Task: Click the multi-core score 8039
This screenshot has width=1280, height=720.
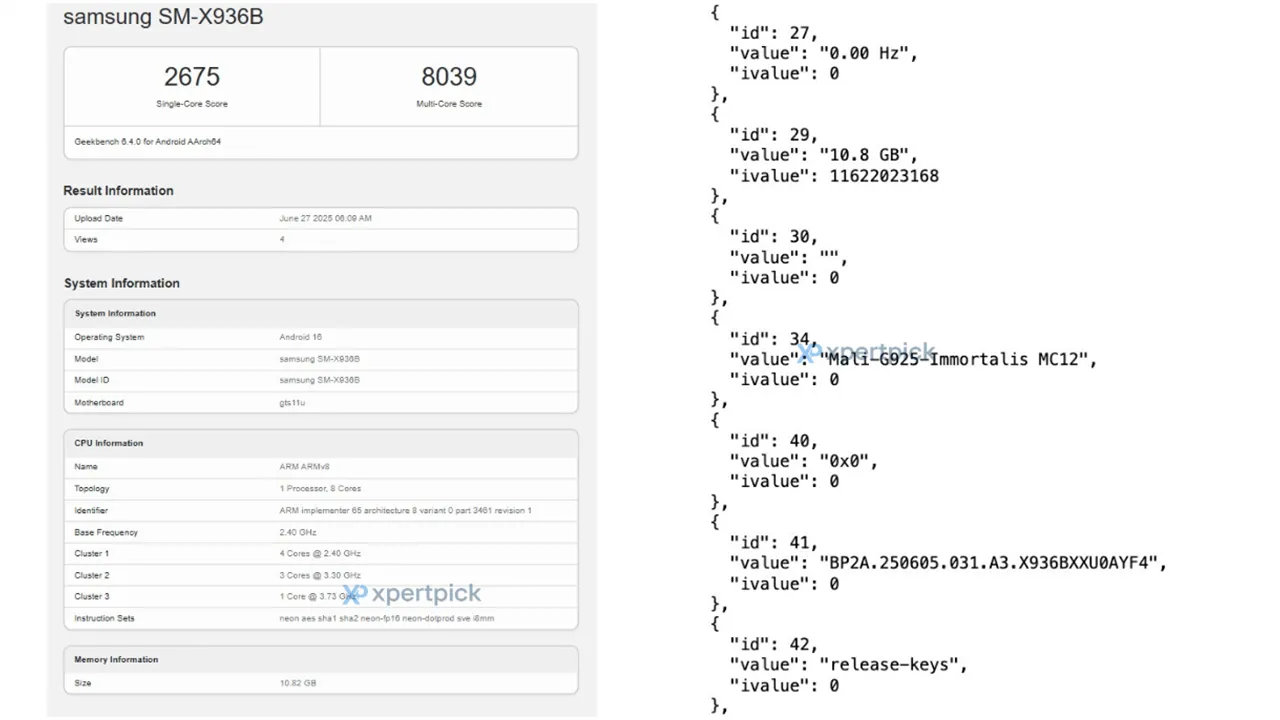Action: click(449, 77)
